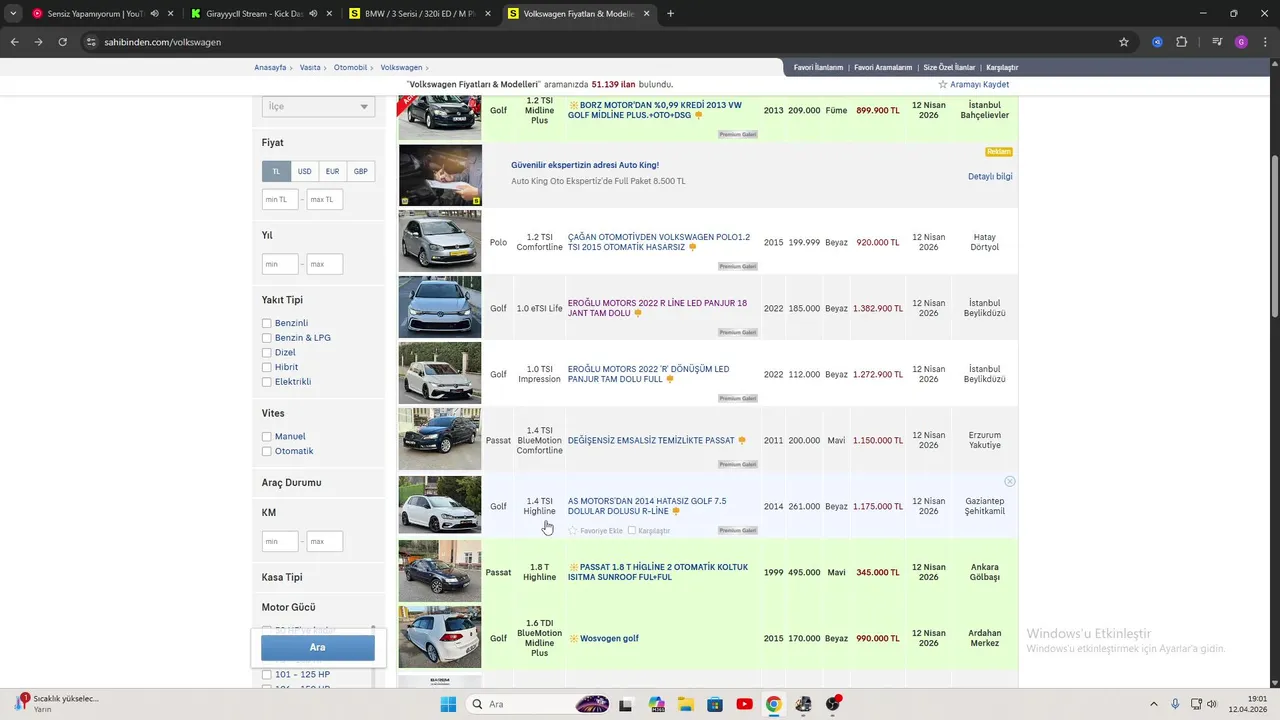Check the Otomatik transmission filter
The width and height of the screenshot is (1280, 720).
(x=267, y=451)
